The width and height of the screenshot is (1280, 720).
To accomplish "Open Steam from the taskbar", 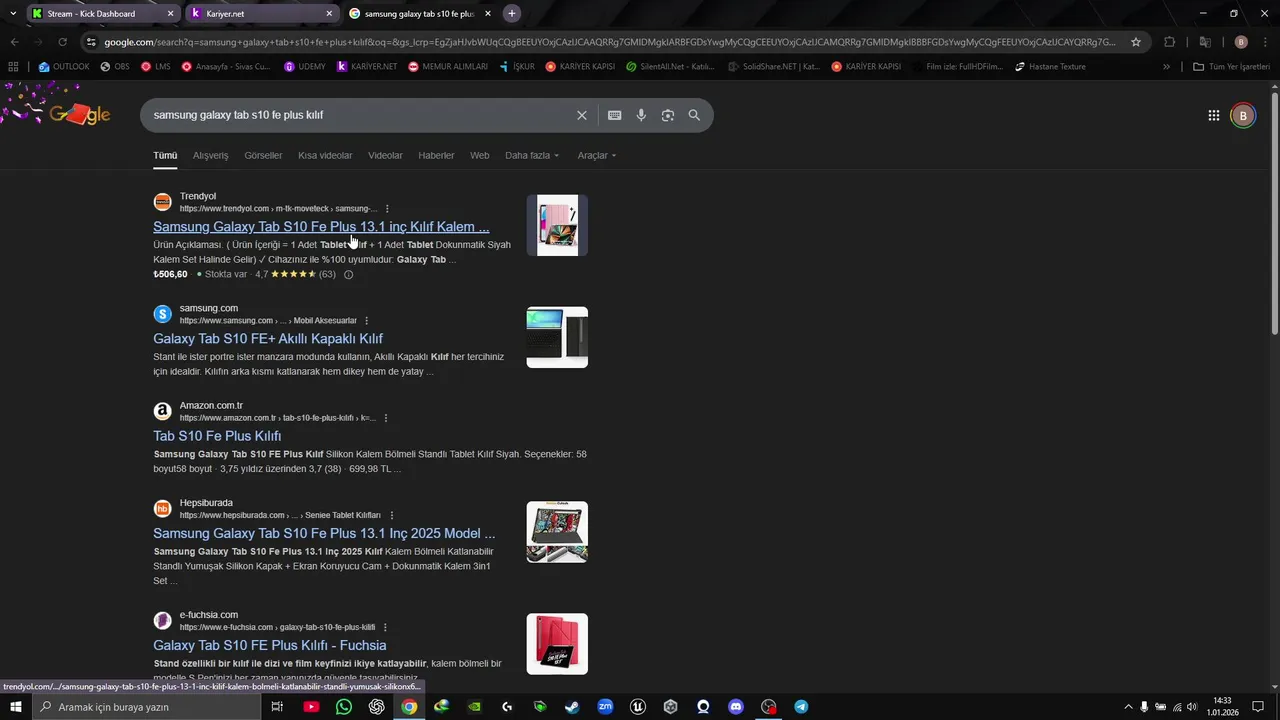I will [572, 707].
